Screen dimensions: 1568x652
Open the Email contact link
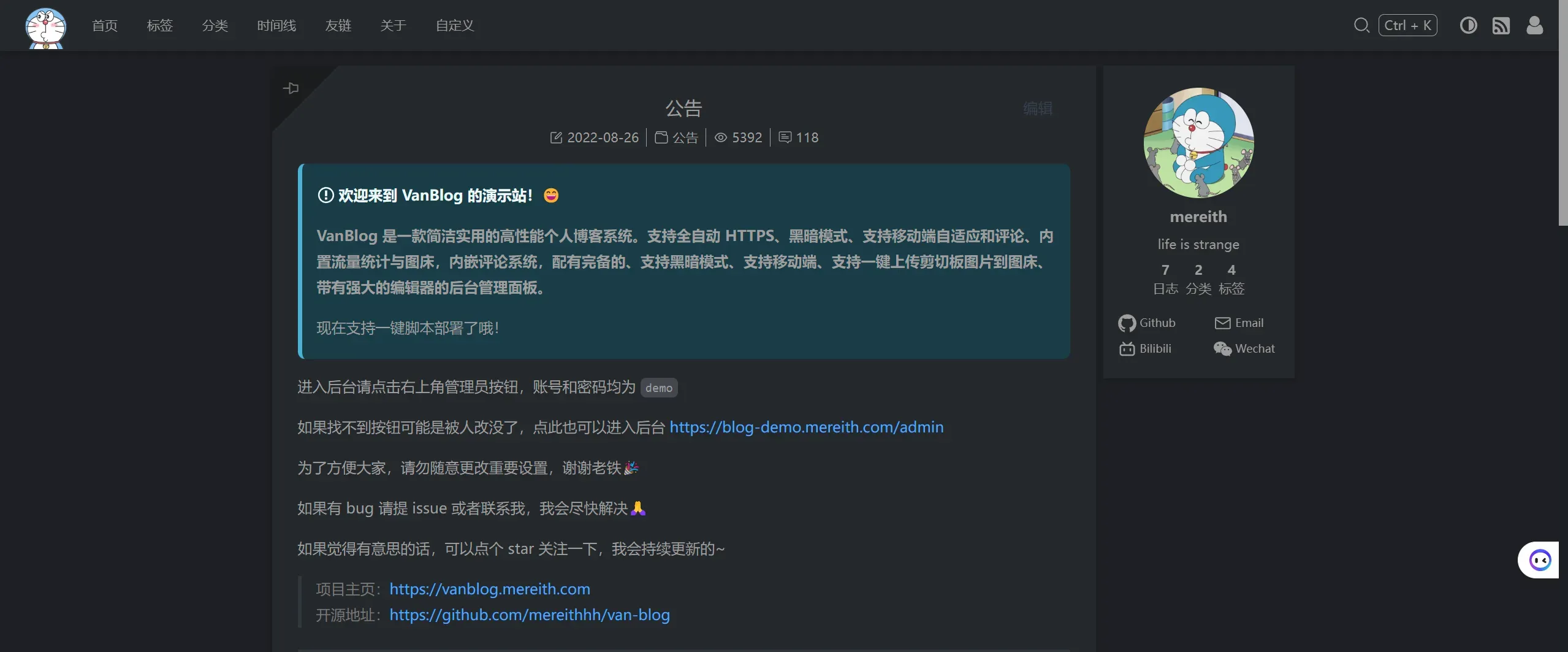tap(1239, 323)
